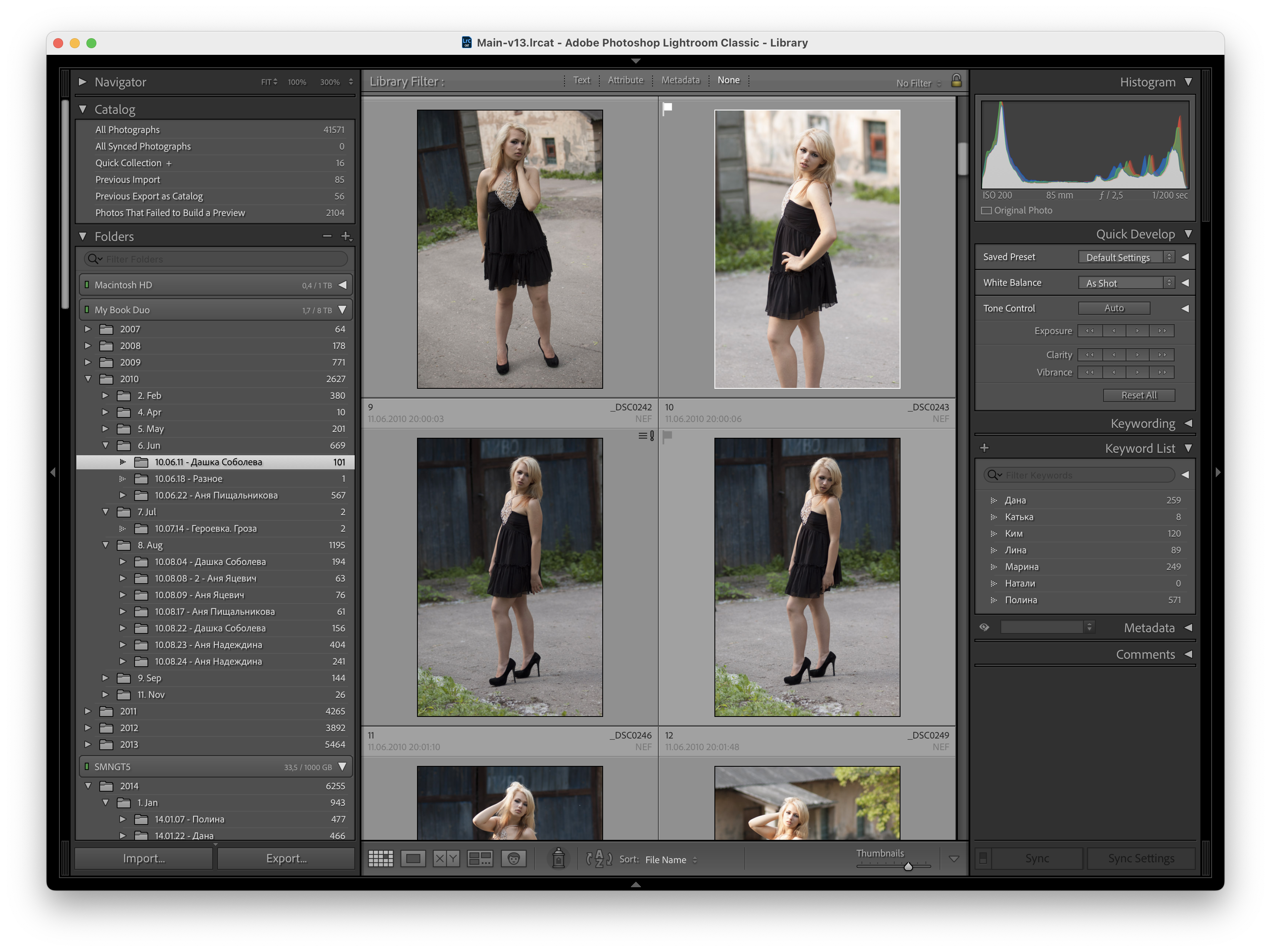The height and width of the screenshot is (952, 1271).
Task: Open the Sort File Name dropdown
Action: [671, 859]
